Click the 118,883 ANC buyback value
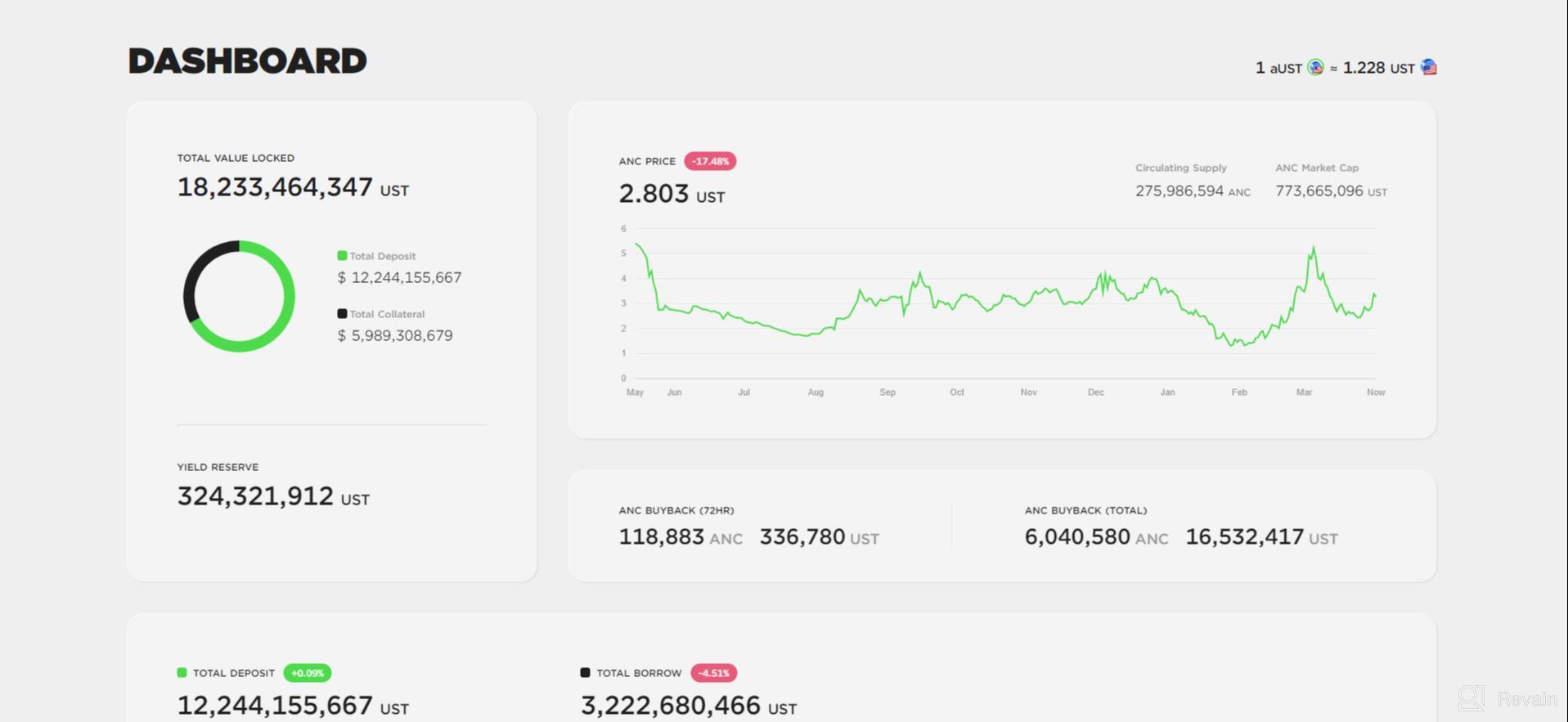1568x722 pixels. tap(681, 537)
